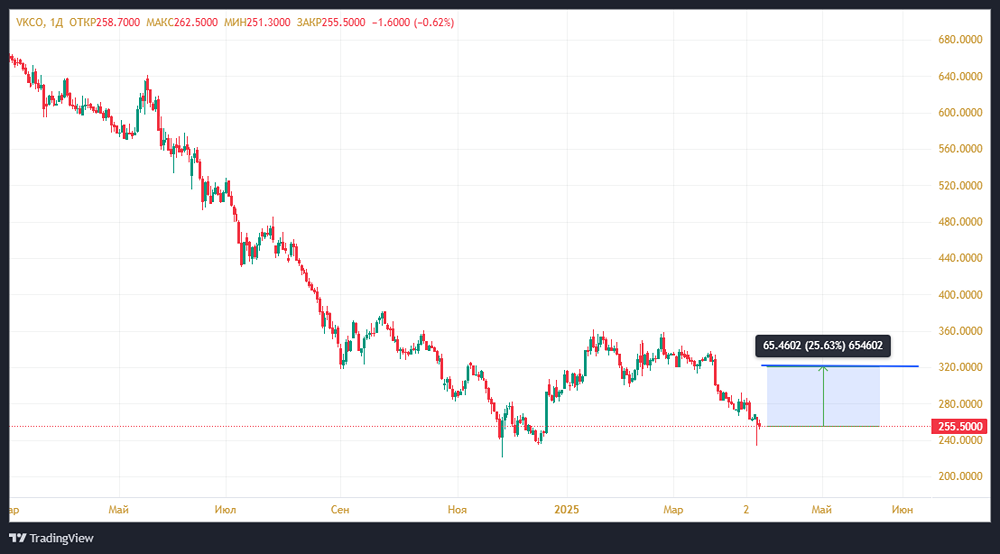Click the 65.4602 (25.63%) measurement tooltip
This screenshot has height=554, width=1000.
(824, 346)
